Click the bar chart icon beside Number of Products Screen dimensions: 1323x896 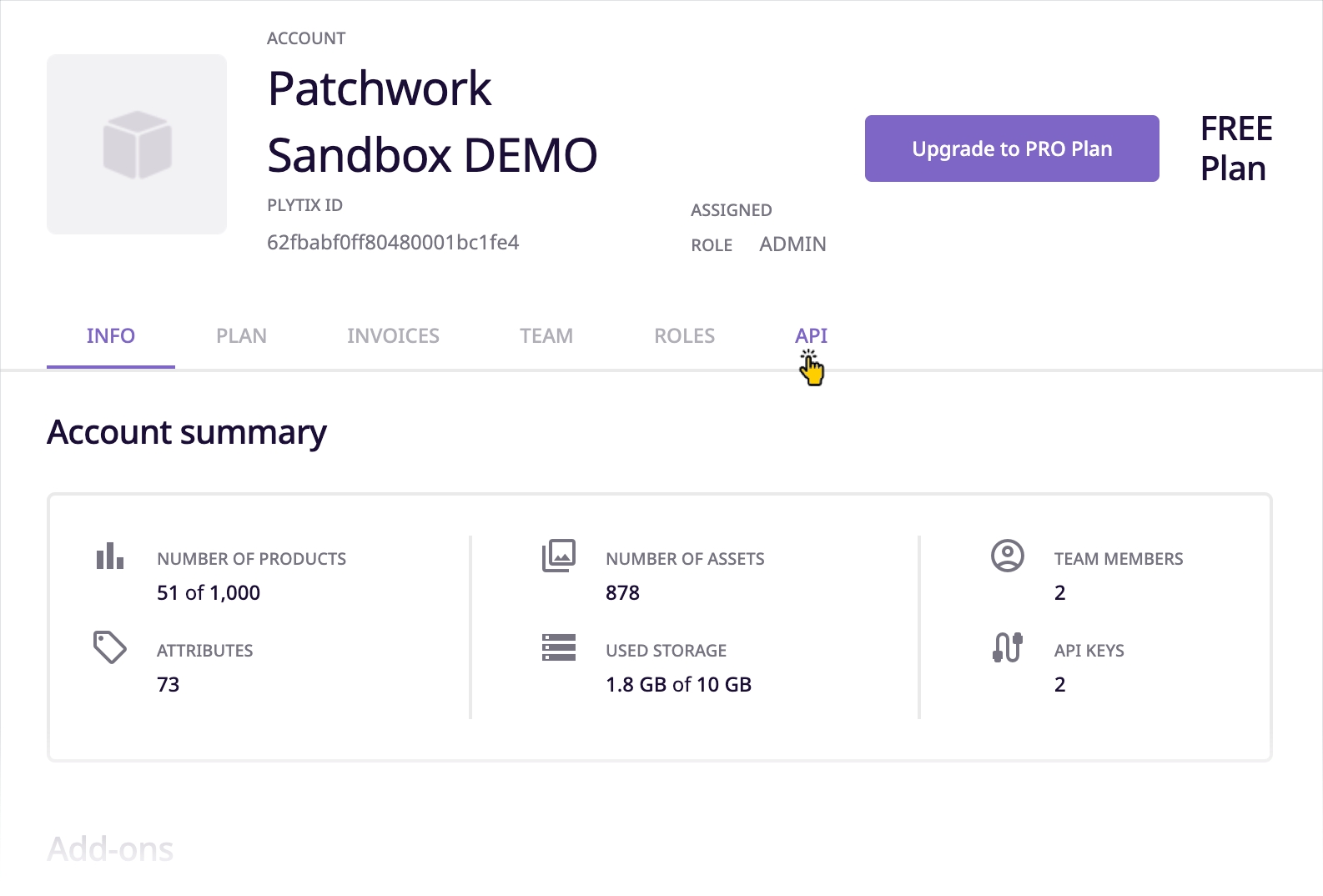pyautogui.click(x=109, y=556)
